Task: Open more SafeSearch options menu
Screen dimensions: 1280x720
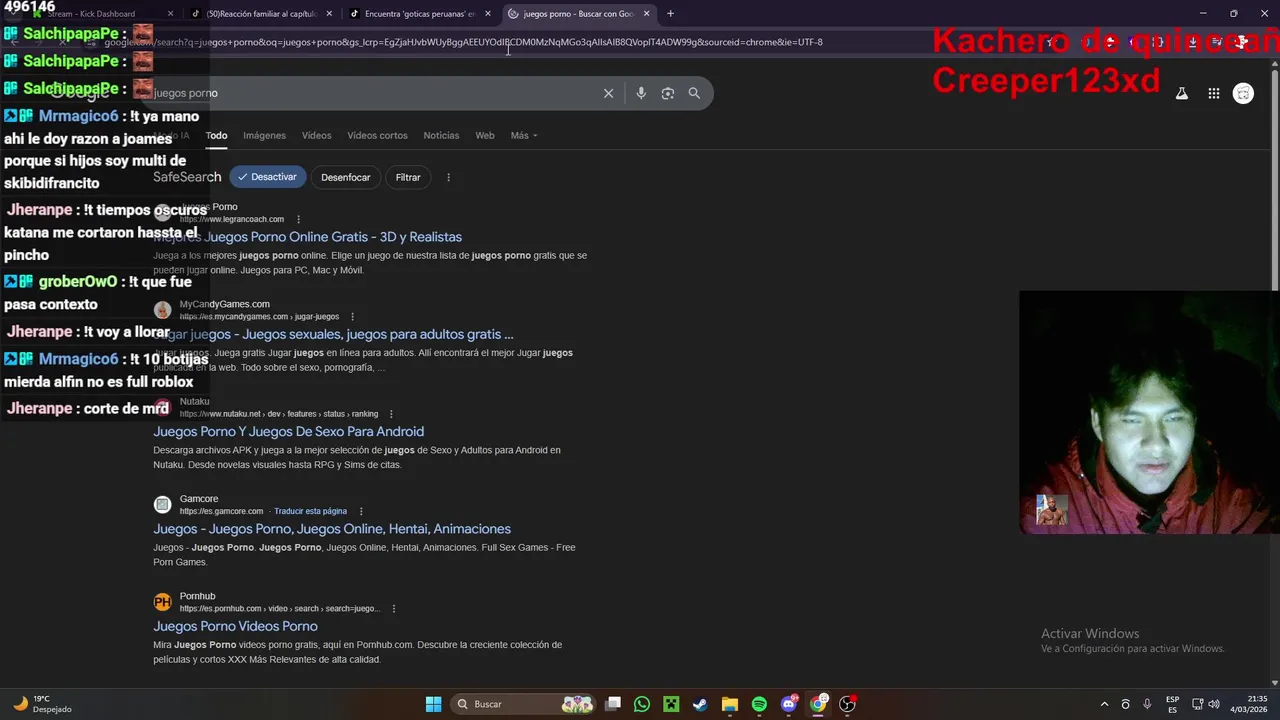Action: pos(448,177)
